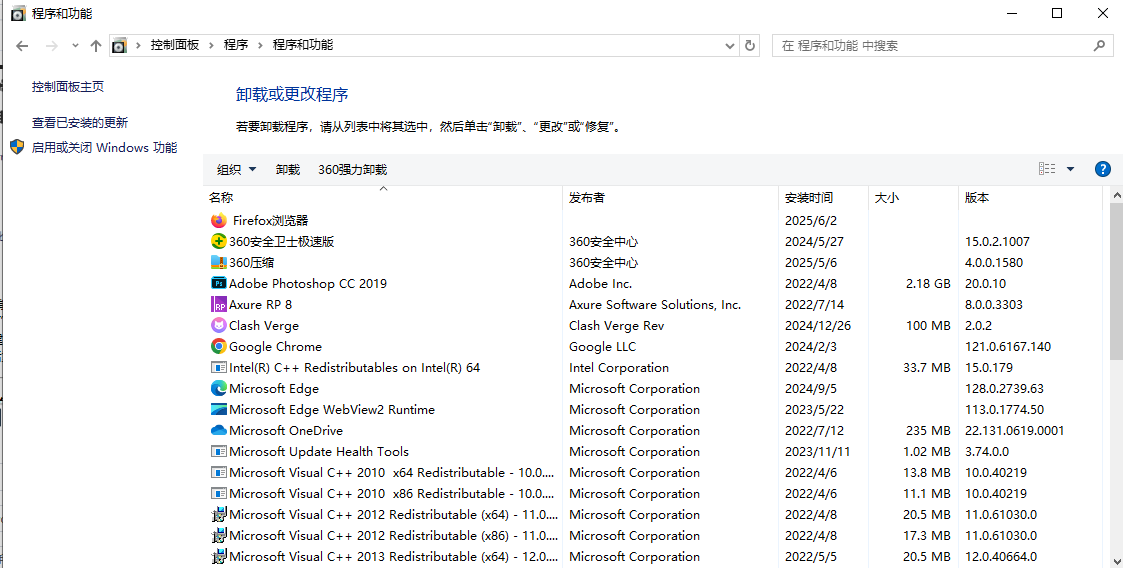Expand the chevron before 控制面板 breadcrumb
This screenshot has width=1123, height=568.
point(138,45)
